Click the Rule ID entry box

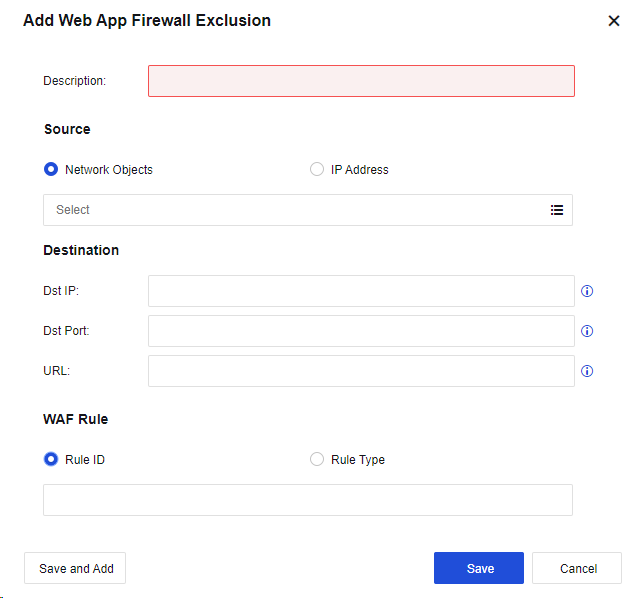click(307, 500)
